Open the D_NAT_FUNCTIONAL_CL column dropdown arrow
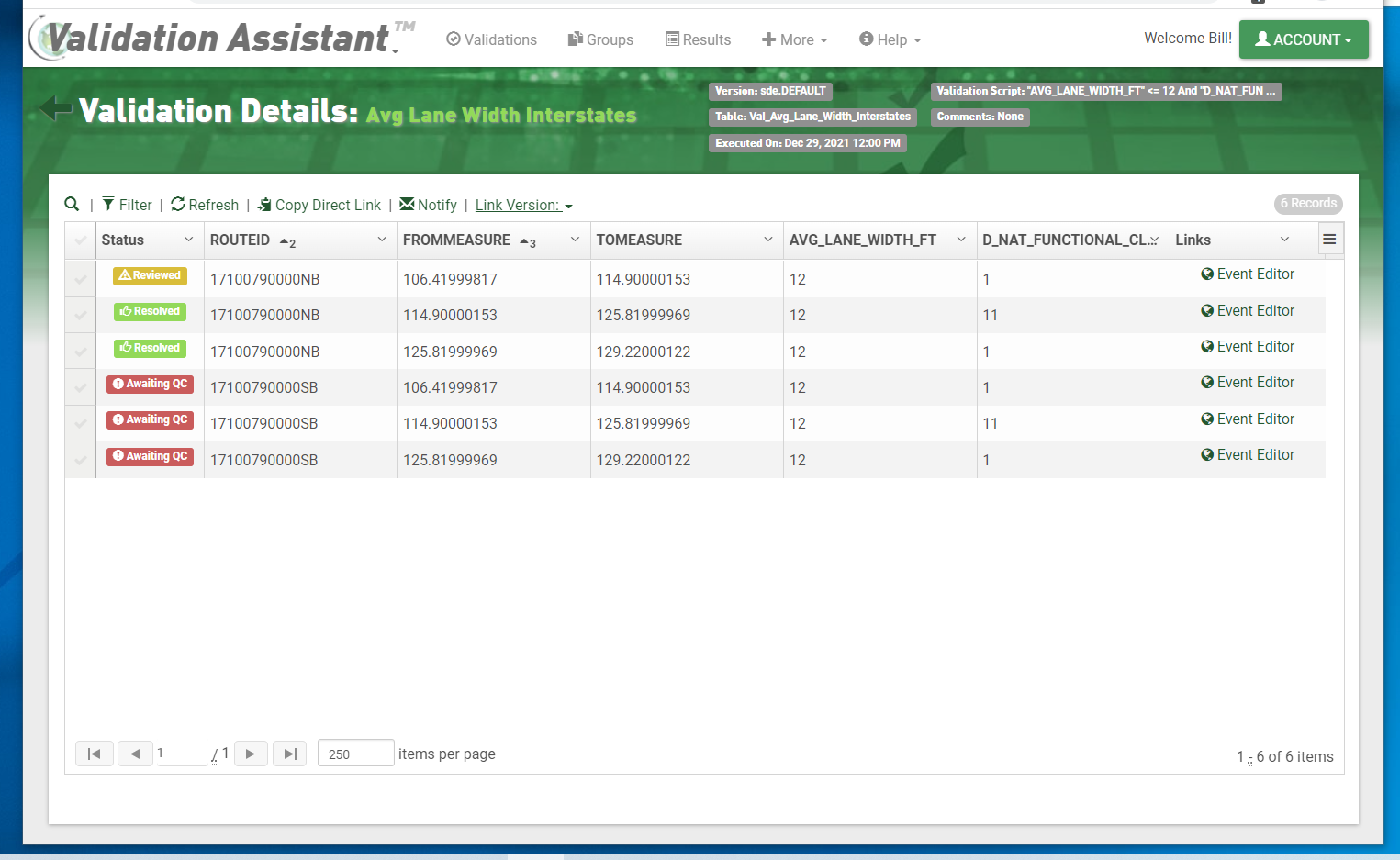Viewport: 1400px width, 860px height. coord(1154,240)
